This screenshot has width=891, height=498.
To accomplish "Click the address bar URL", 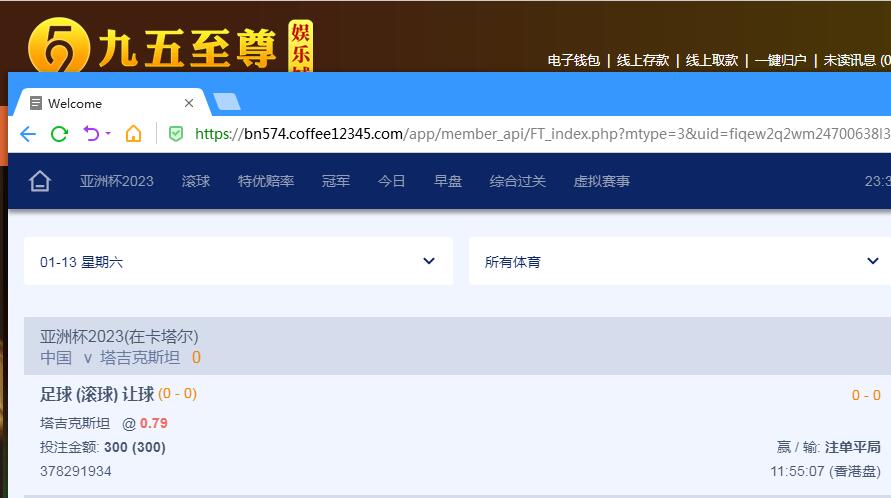I will [542, 134].
